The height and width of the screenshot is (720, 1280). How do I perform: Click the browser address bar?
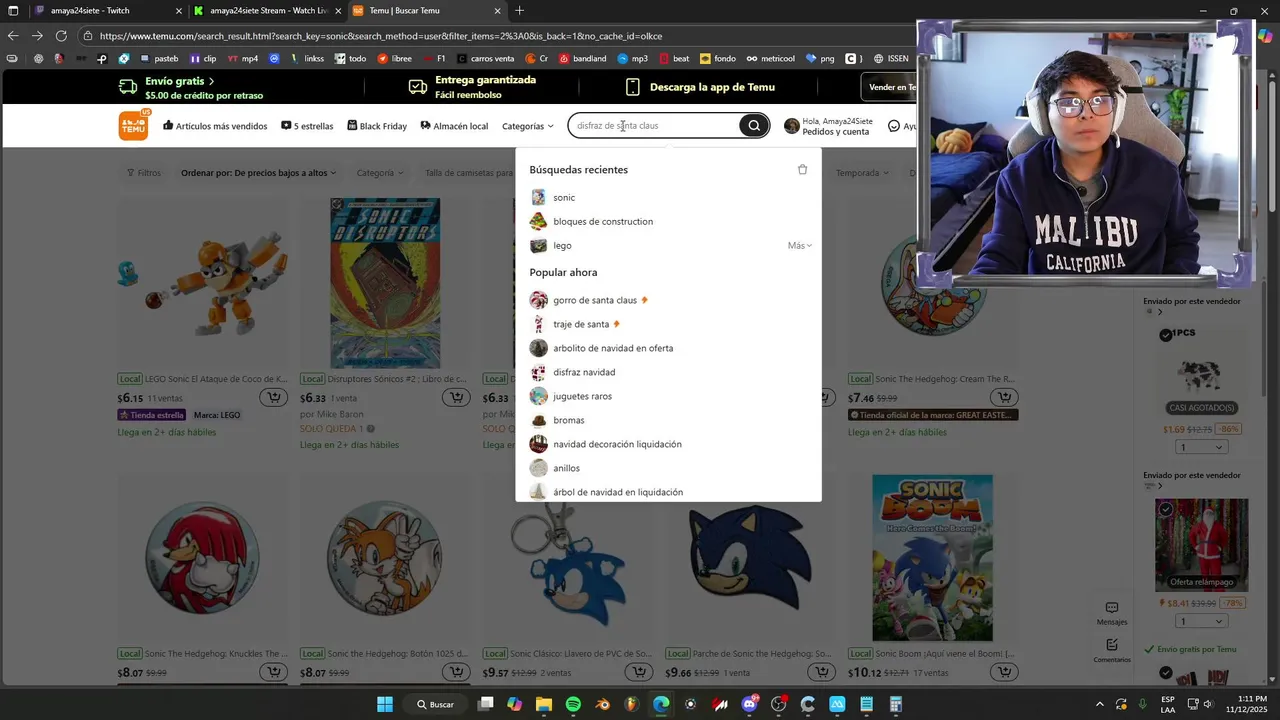500,36
